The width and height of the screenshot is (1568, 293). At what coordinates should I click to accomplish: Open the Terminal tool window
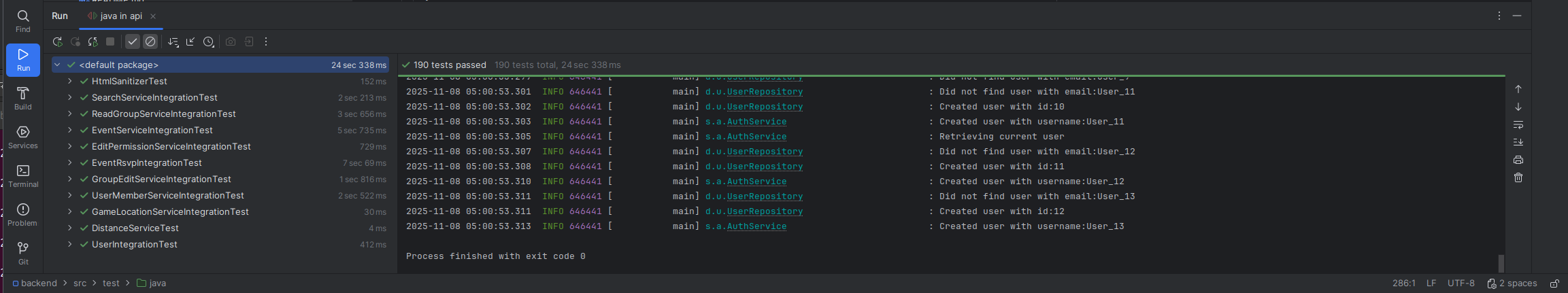coord(23,175)
